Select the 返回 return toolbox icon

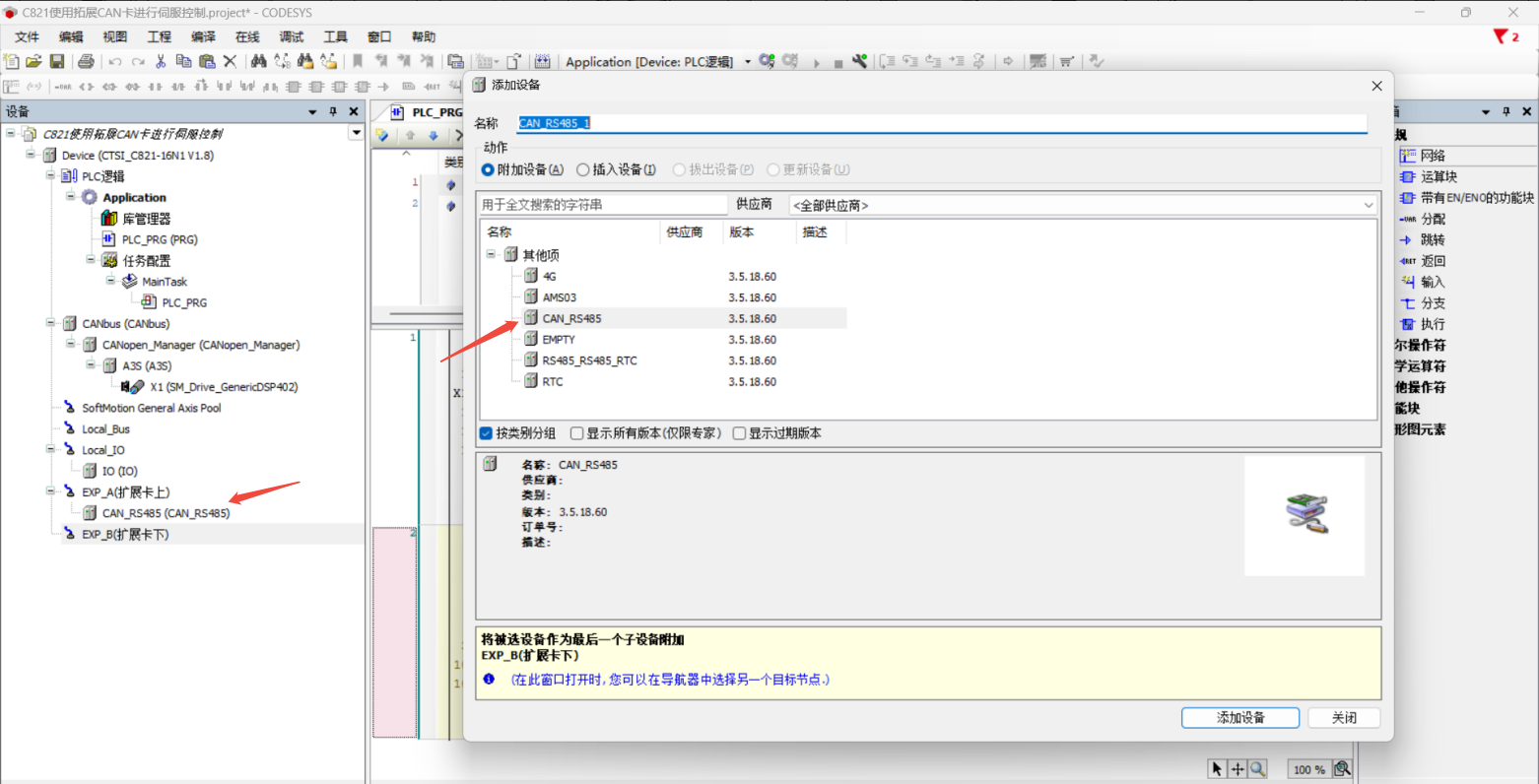[1408, 261]
